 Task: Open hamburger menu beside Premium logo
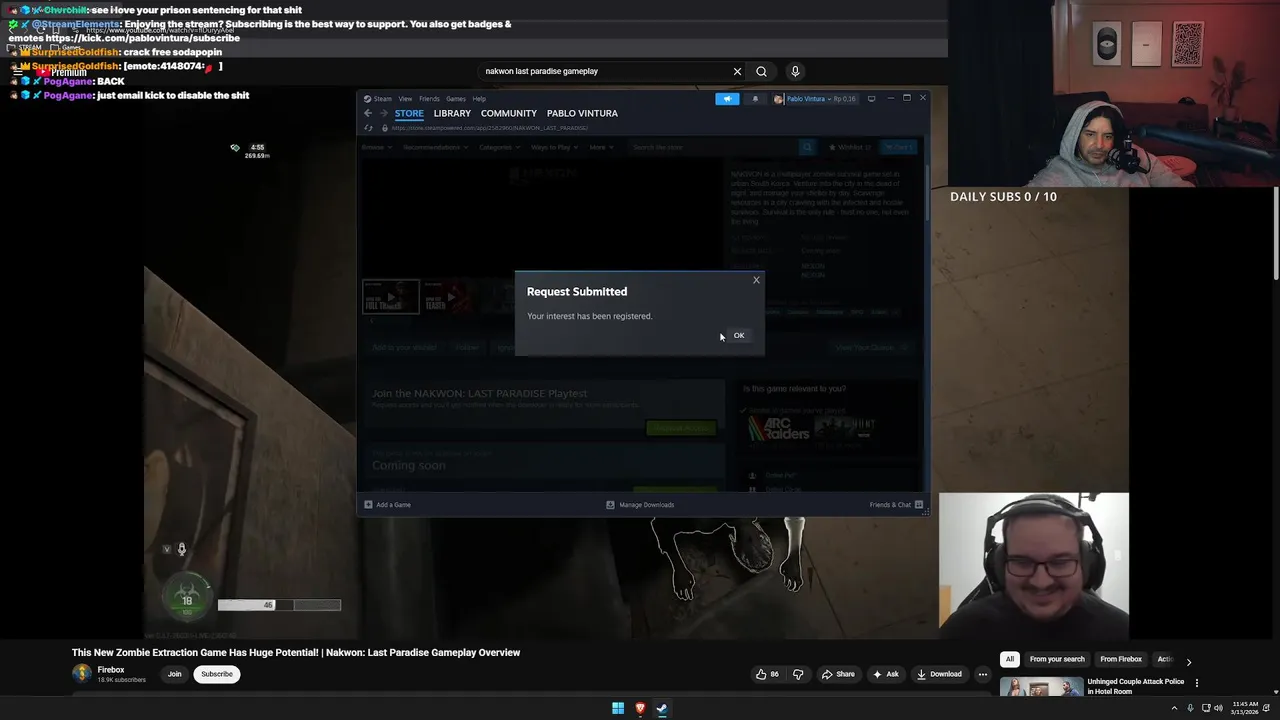[17, 72]
